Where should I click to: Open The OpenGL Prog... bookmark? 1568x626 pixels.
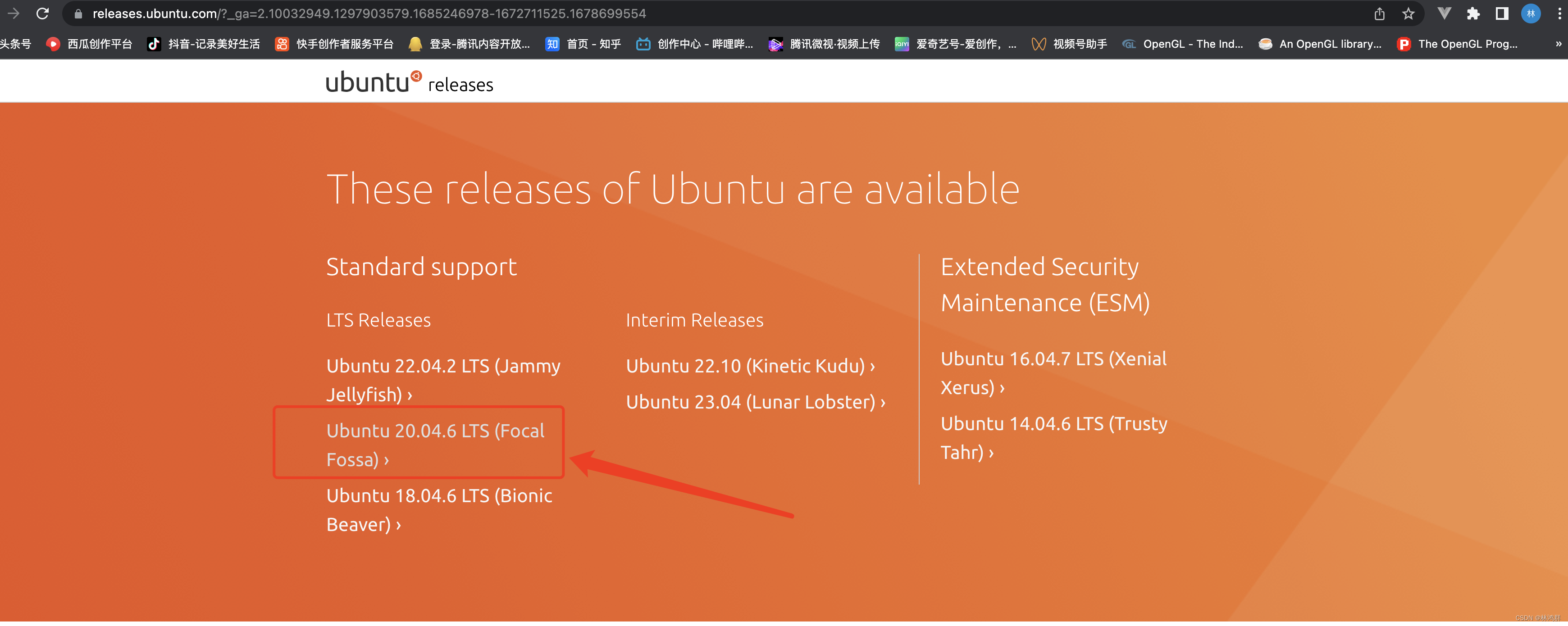(1457, 44)
